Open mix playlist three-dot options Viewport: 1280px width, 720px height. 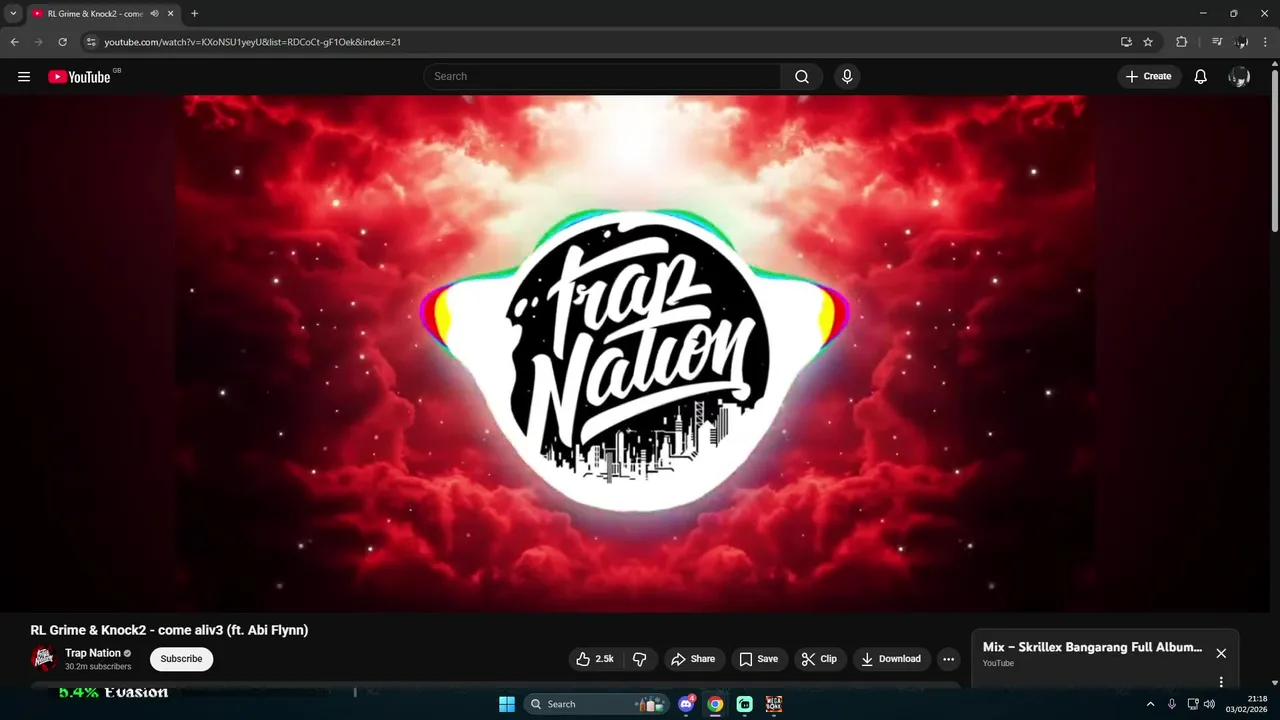(x=1221, y=682)
